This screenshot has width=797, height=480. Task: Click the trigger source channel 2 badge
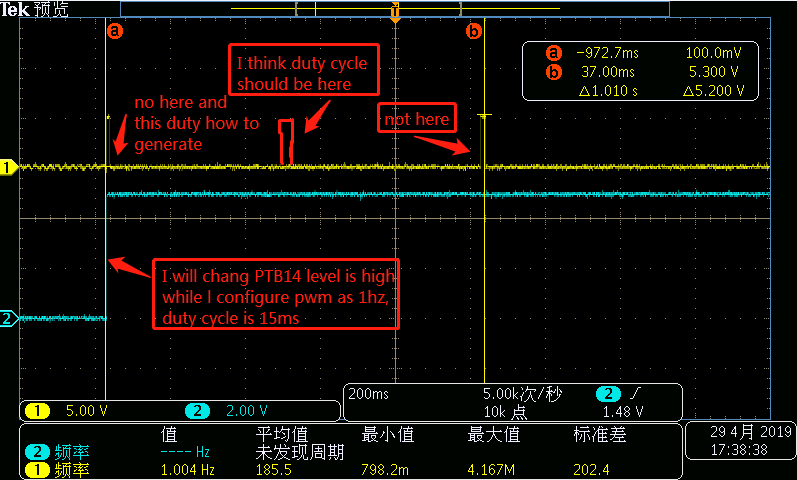[608, 394]
